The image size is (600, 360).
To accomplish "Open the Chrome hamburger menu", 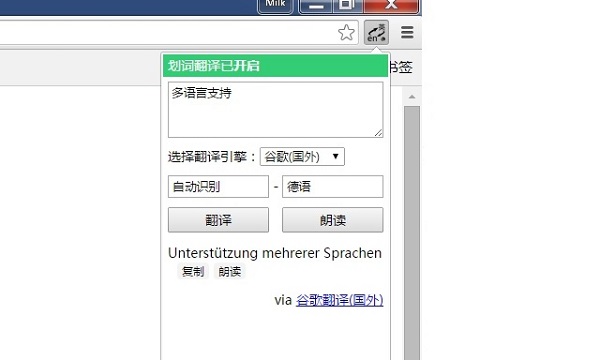I will point(407,33).
